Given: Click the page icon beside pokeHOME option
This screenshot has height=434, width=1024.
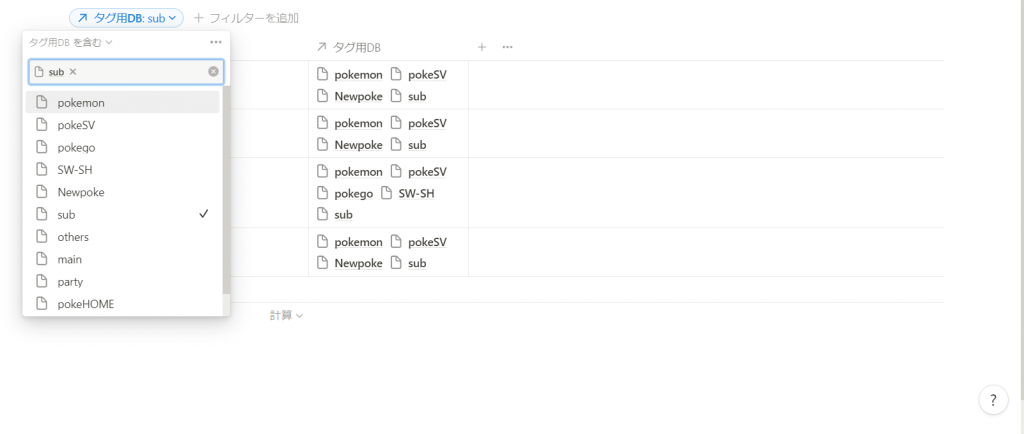Looking at the screenshot, I should (x=42, y=303).
